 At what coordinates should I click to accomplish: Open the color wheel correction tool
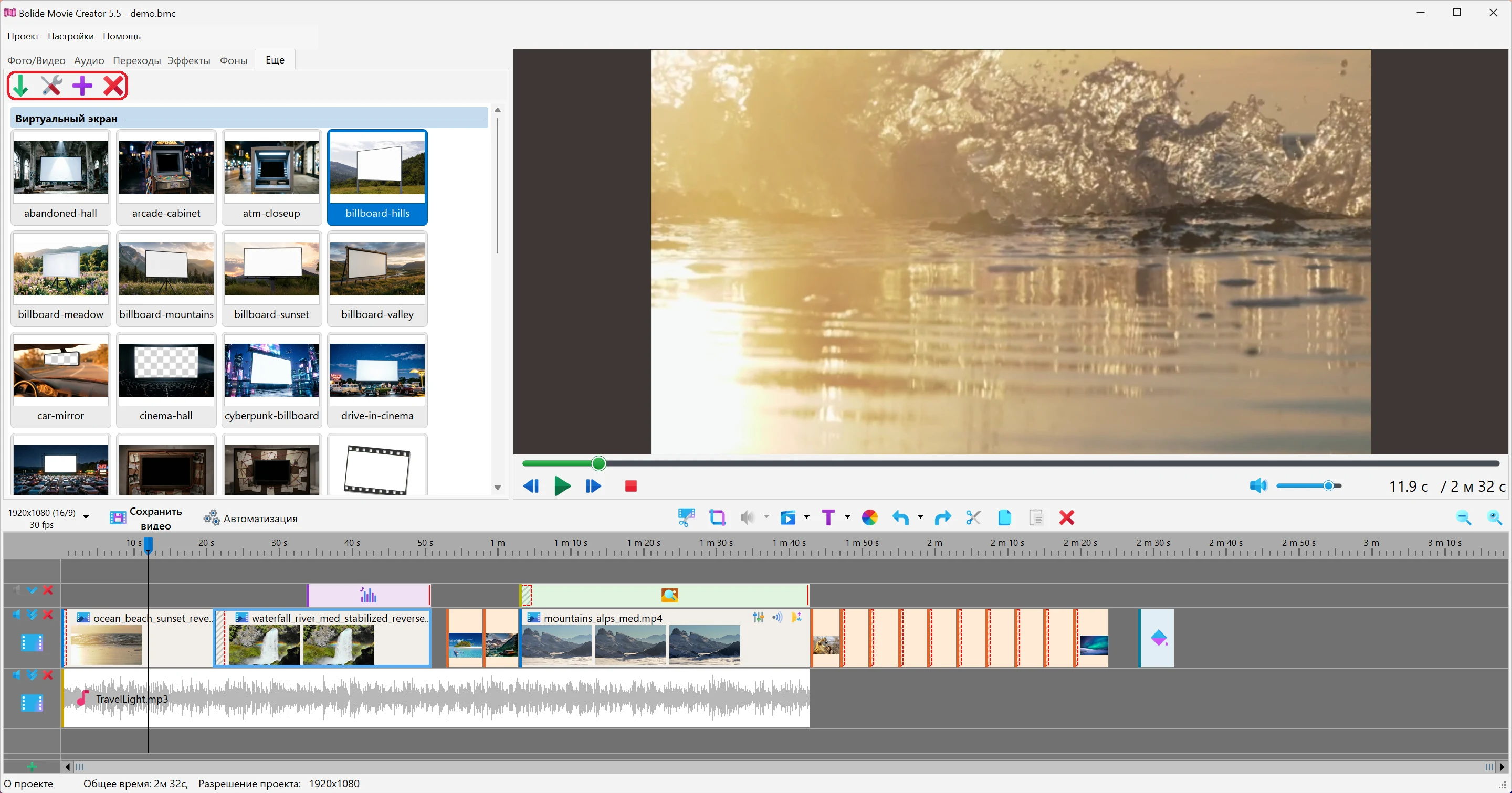pos(869,517)
